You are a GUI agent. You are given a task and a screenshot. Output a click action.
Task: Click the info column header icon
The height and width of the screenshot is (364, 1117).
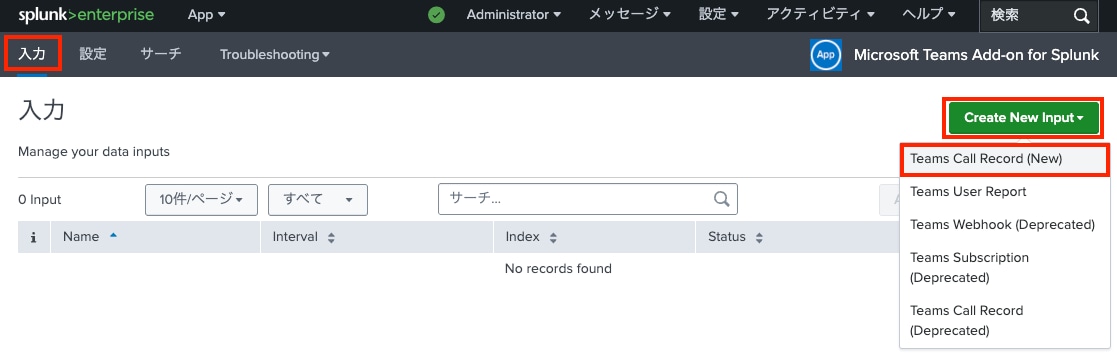[x=33, y=237]
